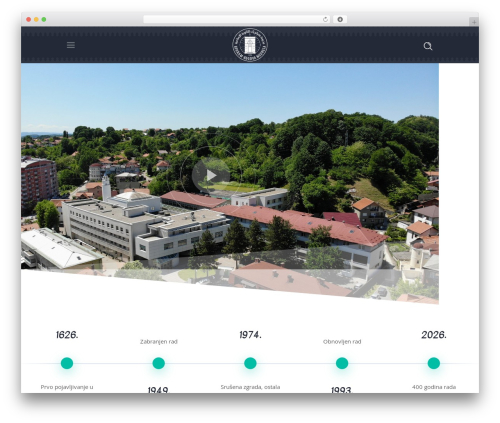Viewport: 500px width, 423px height.
Task: Click the search magnifier icon
Action: (428, 46)
